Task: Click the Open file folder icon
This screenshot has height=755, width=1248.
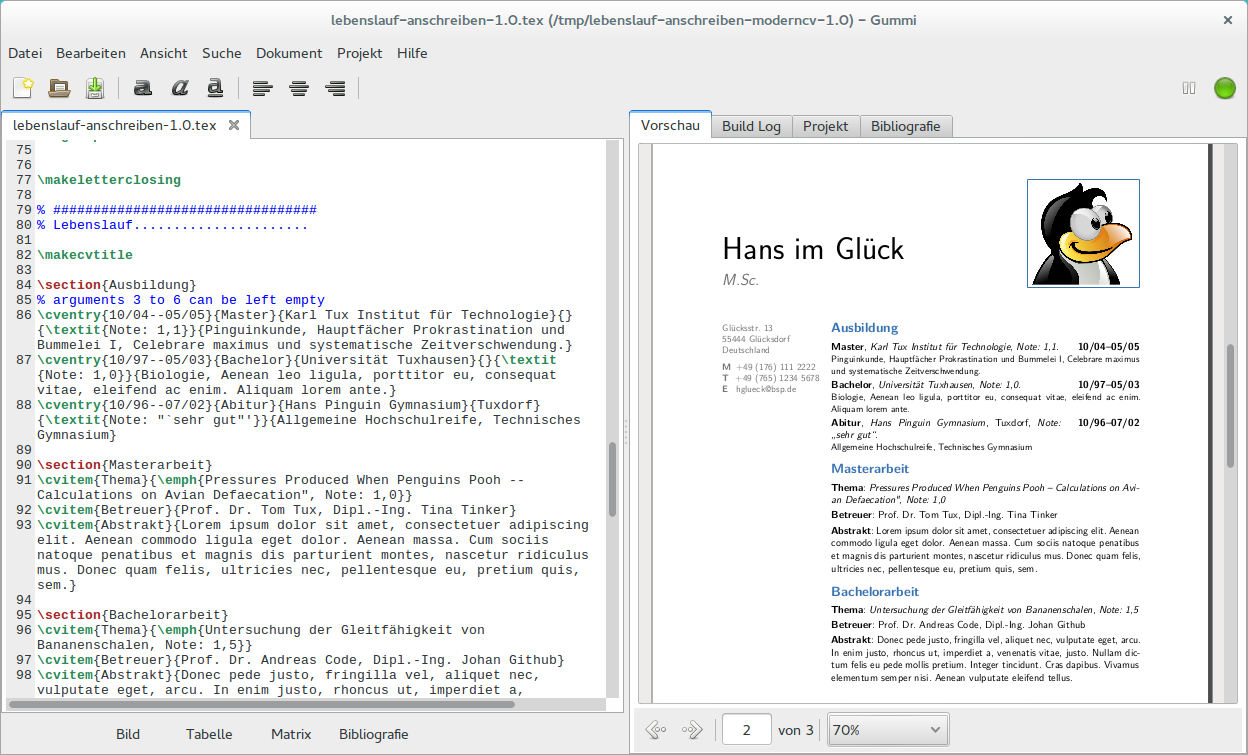Action: [x=59, y=88]
